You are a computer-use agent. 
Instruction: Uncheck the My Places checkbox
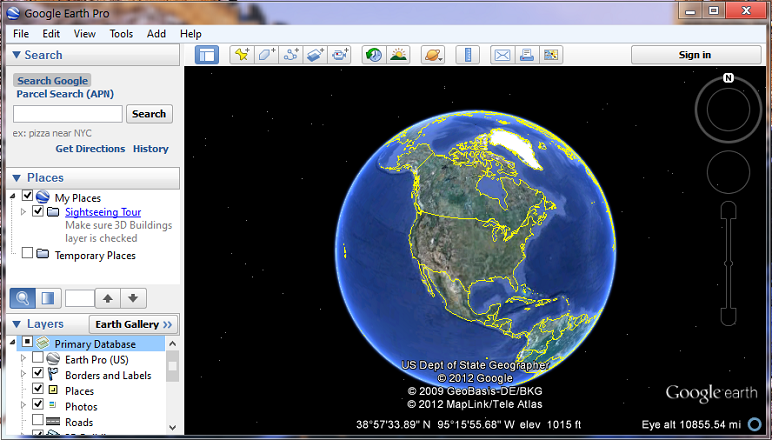coord(28,195)
